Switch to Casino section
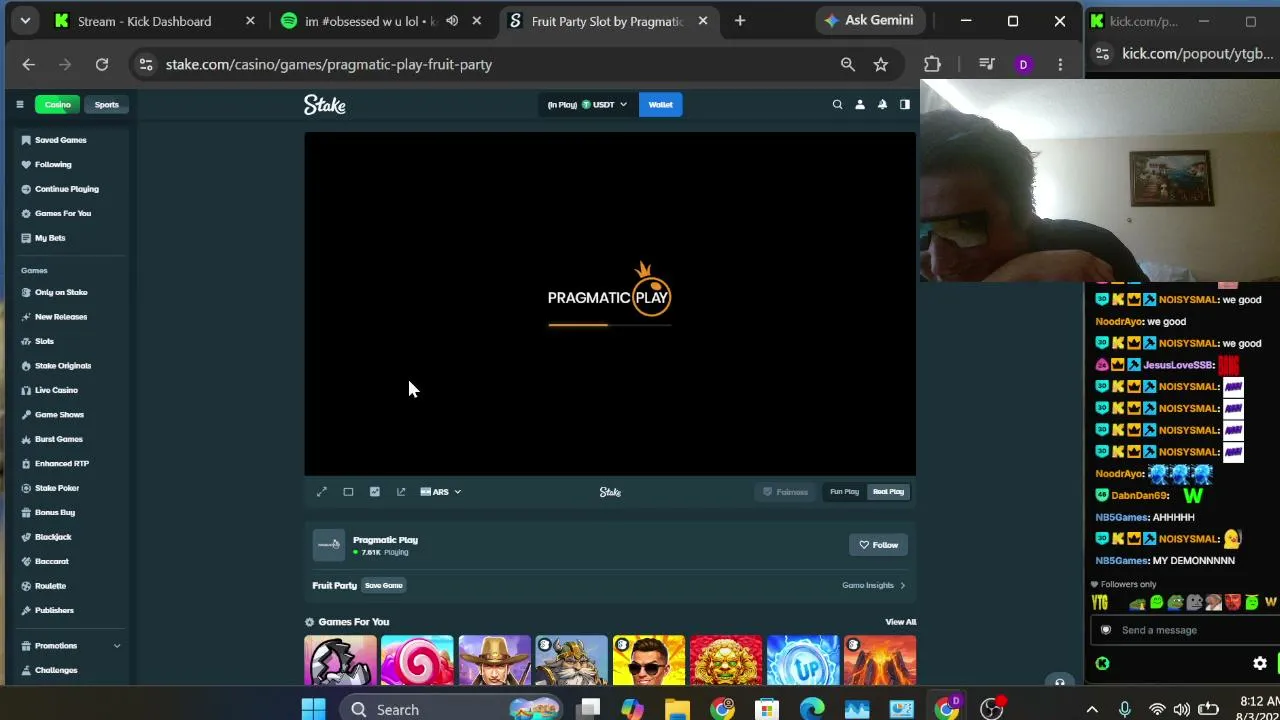Viewport: 1280px width, 720px height. [57, 104]
